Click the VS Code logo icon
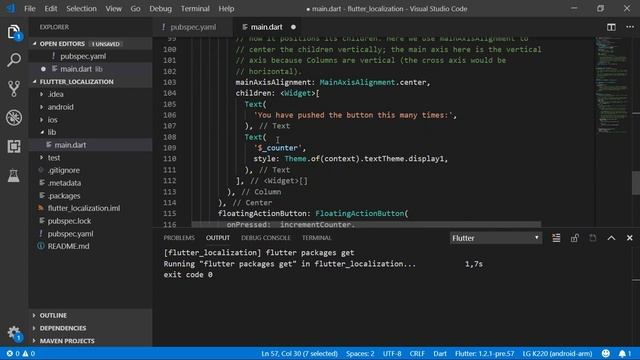The image size is (640, 360). 11,8
